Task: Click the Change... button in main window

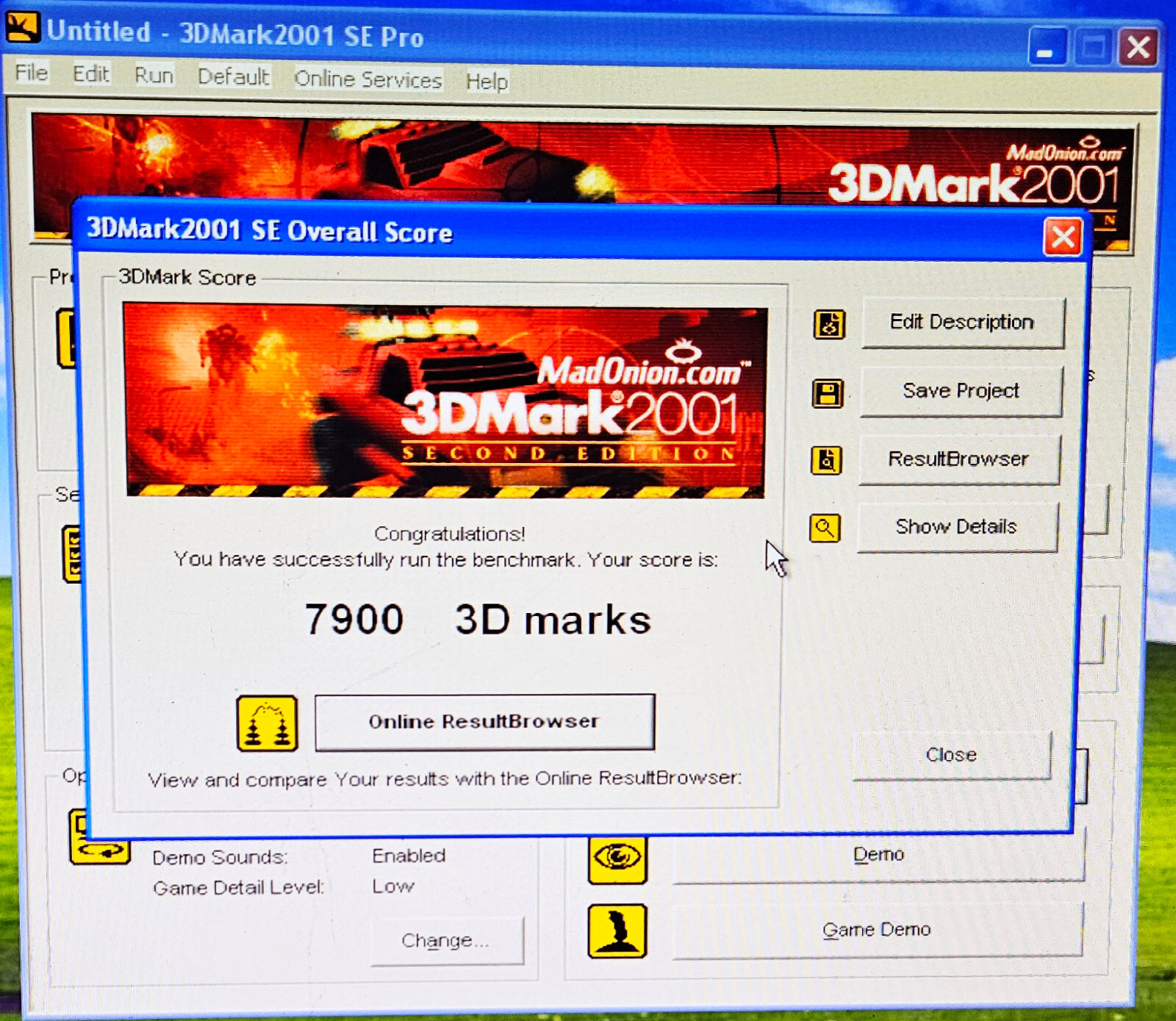Action: coord(447,940)
